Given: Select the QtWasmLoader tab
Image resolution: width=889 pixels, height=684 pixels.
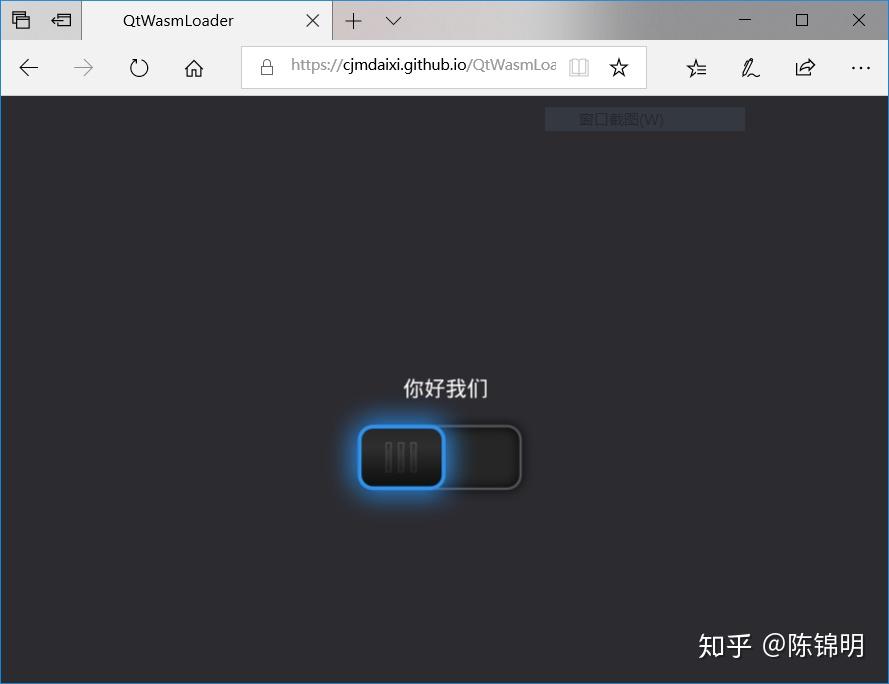Looking at the screenshot, I should click(x=180, y=20).
